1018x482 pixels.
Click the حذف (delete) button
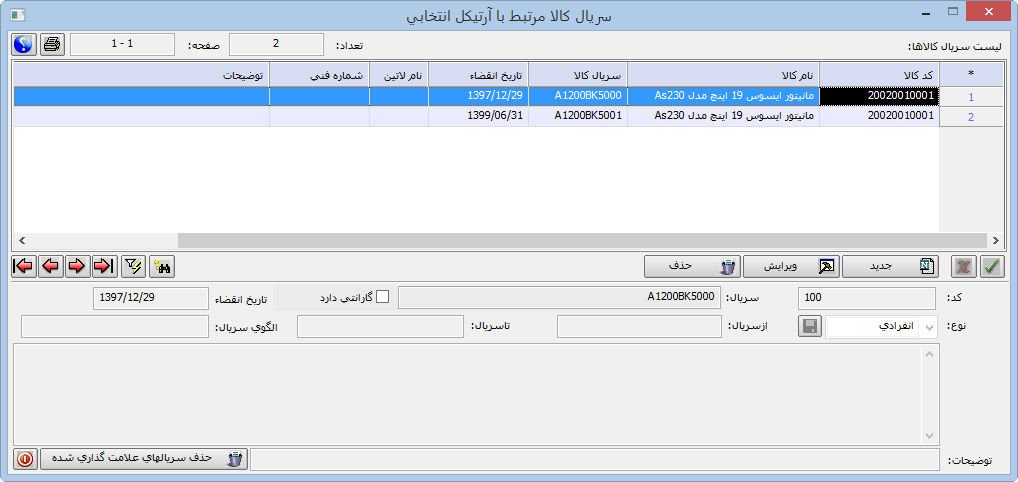[690, 266]
